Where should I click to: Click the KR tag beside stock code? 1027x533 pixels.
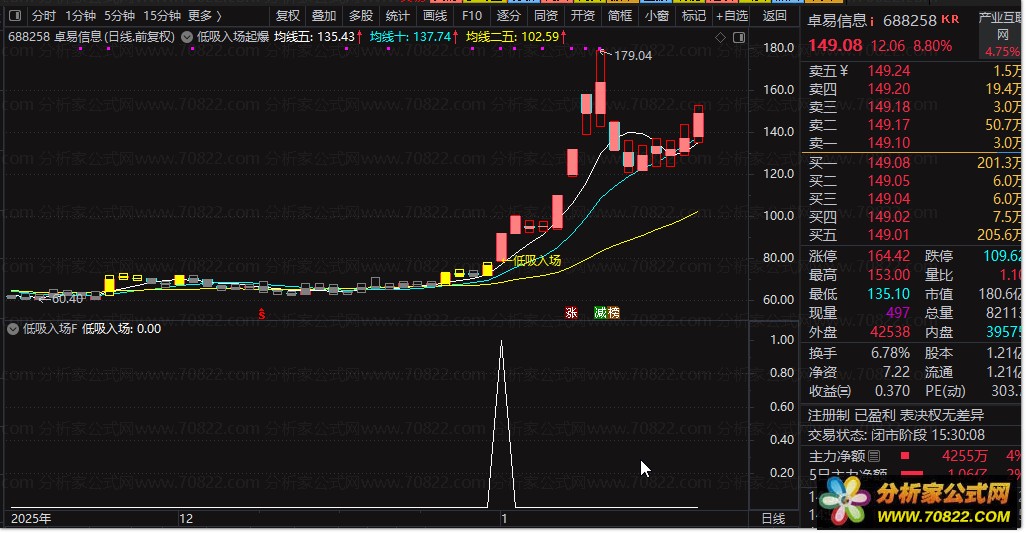click(x=950, y=20)
